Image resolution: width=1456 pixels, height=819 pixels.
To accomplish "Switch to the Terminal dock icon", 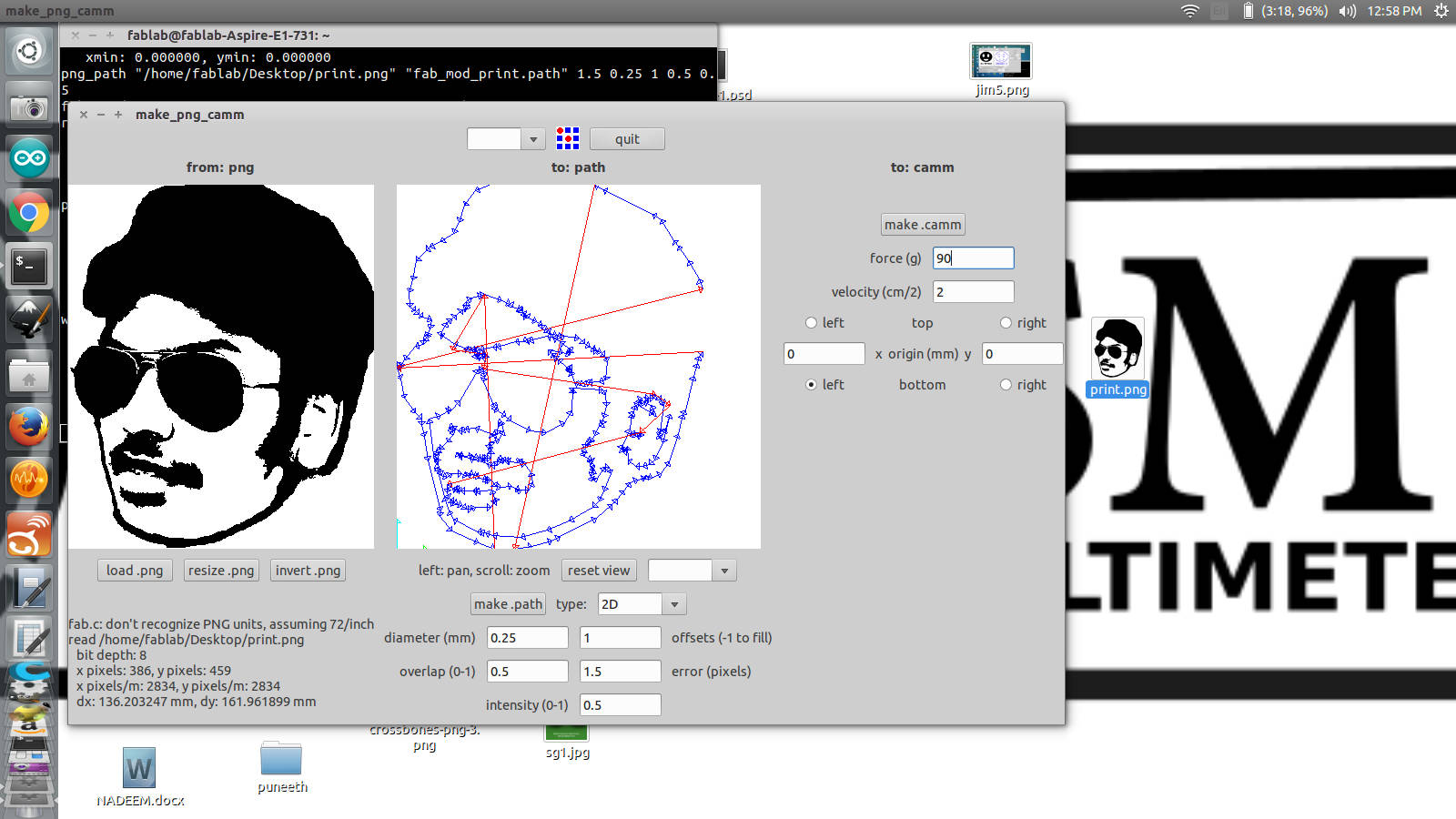I will point(29,266).
